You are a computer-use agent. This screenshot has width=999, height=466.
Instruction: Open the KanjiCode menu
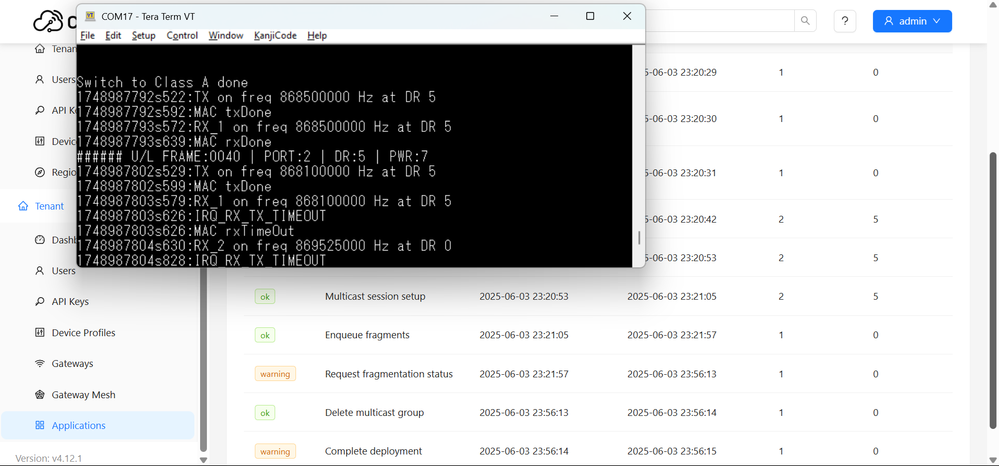point(275,36)
